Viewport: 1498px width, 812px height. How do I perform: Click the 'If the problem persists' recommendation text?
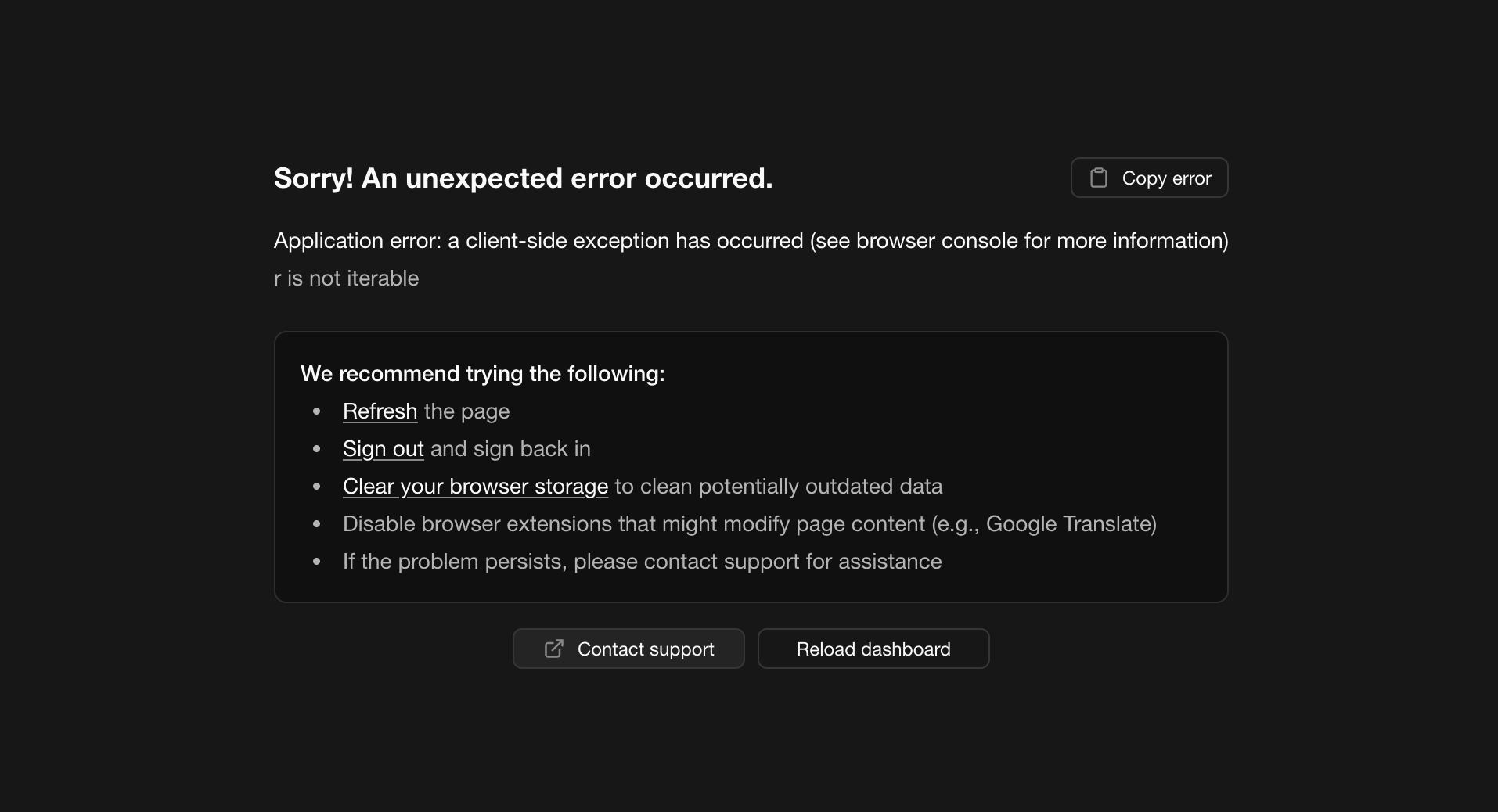642,562
